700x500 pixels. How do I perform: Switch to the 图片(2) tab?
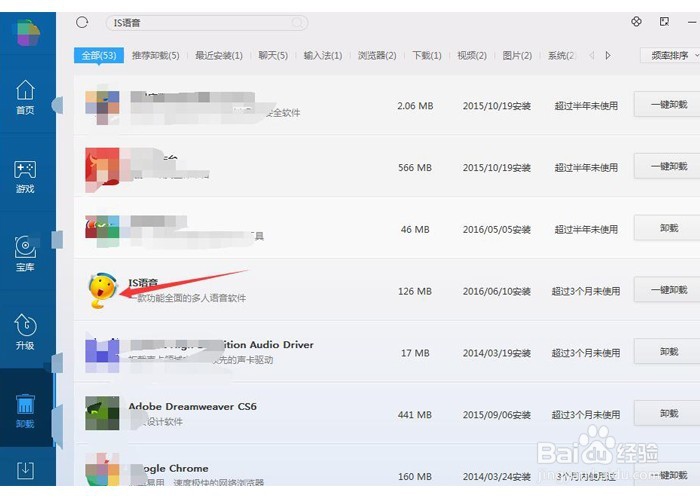[517, 55]
